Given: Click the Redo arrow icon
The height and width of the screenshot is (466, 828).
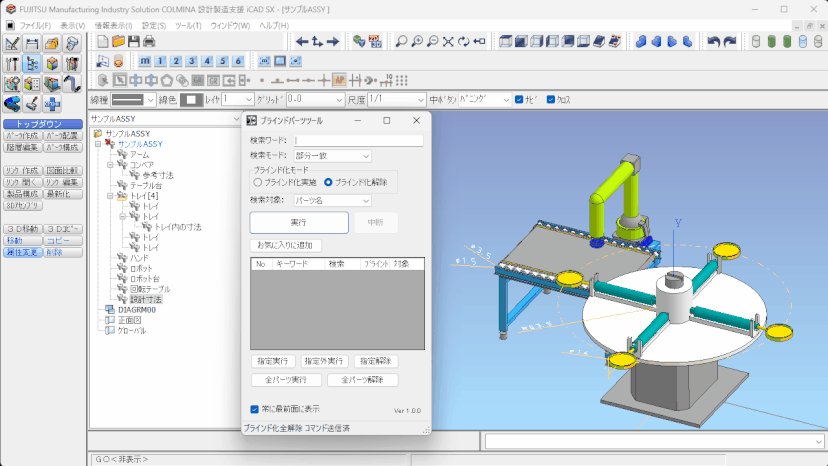Looking at the screenshot, I should coord(730,42).
